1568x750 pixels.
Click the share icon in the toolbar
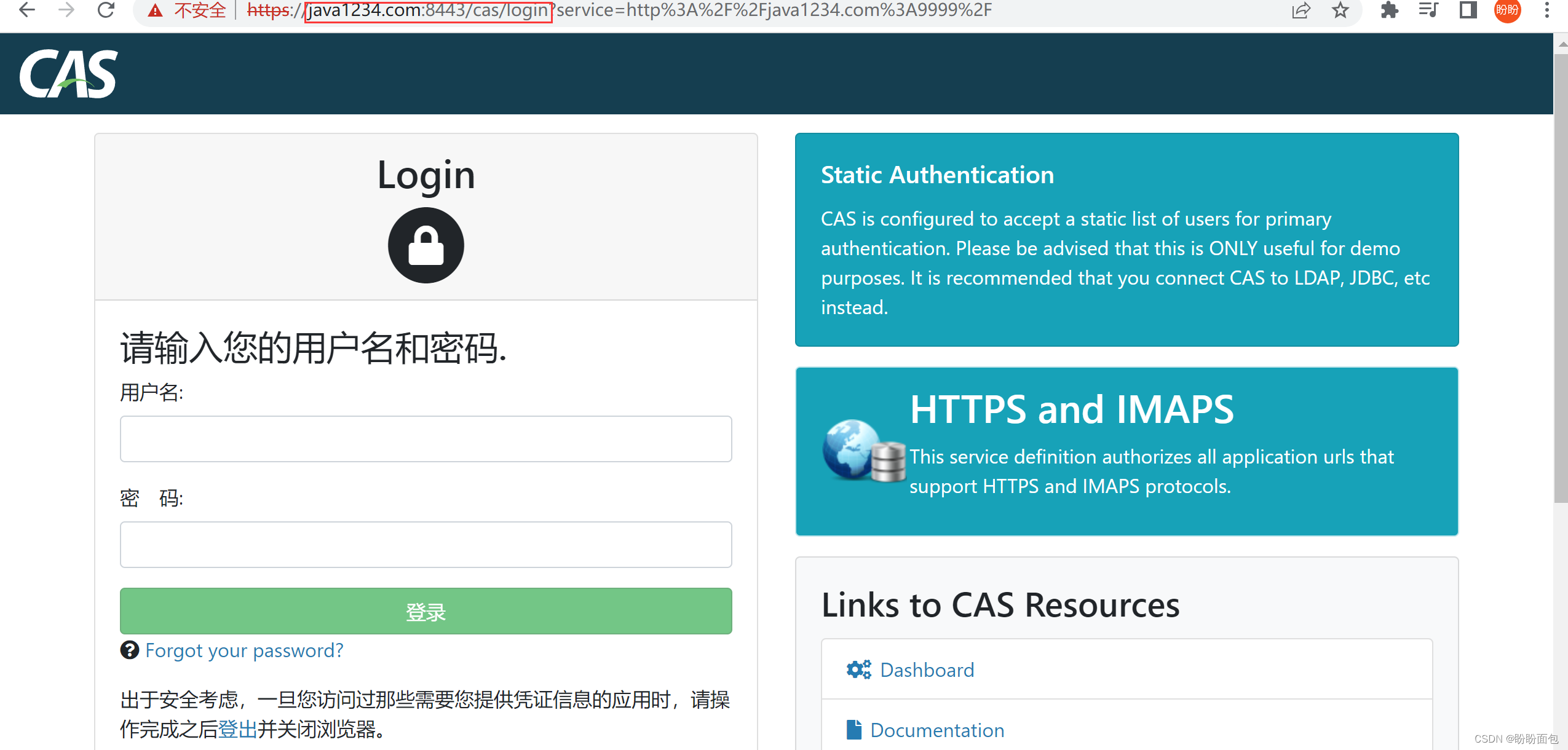(1300, 10)
